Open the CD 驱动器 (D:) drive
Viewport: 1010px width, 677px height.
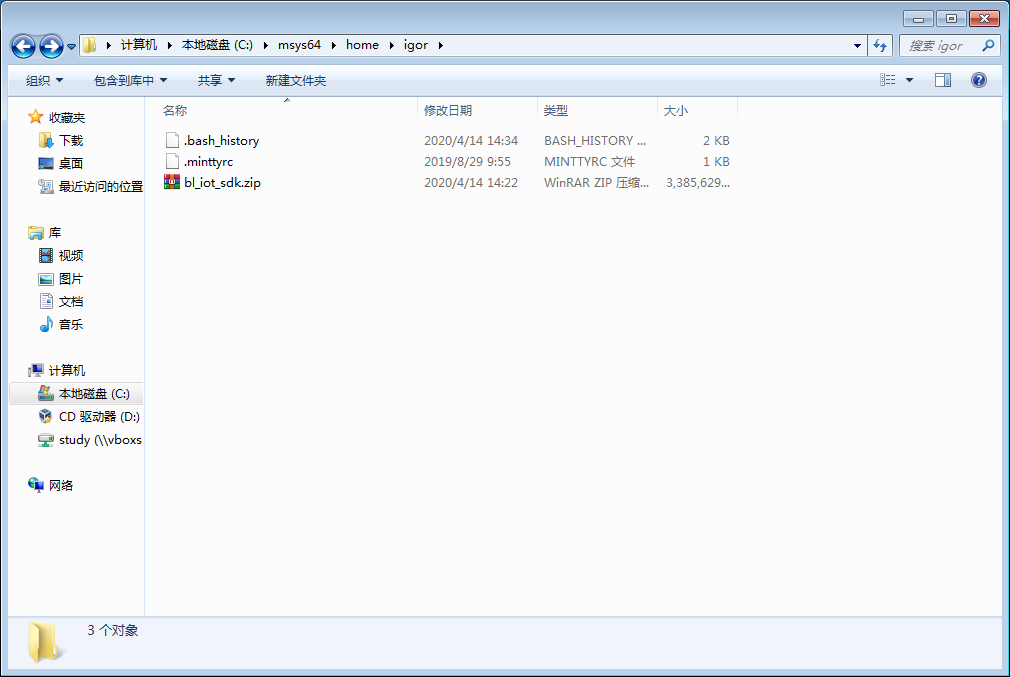coord(98,416)
